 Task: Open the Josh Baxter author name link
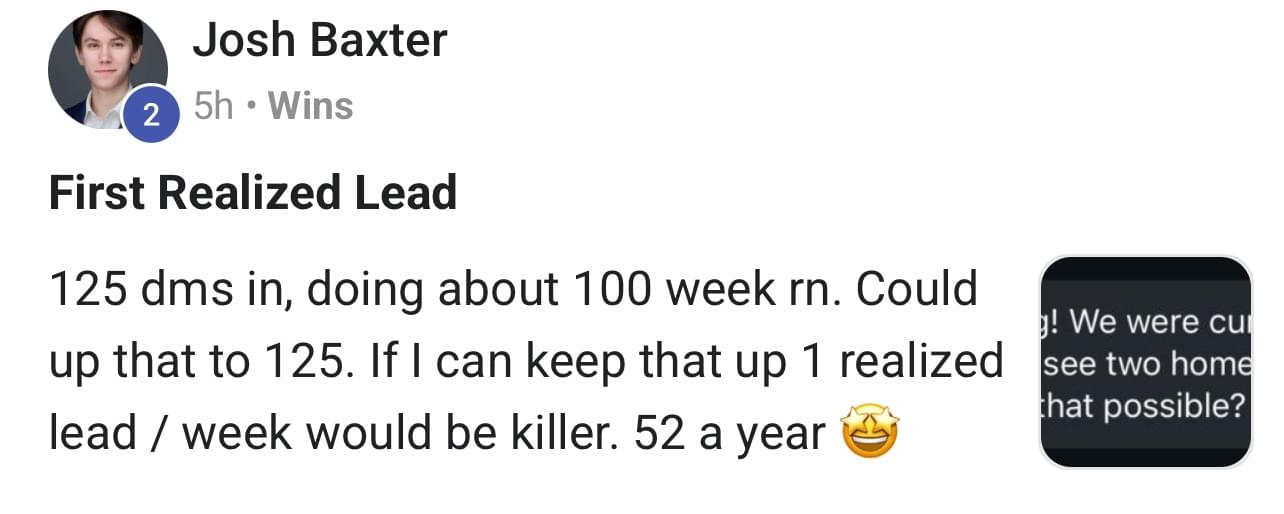click(319, 41)
